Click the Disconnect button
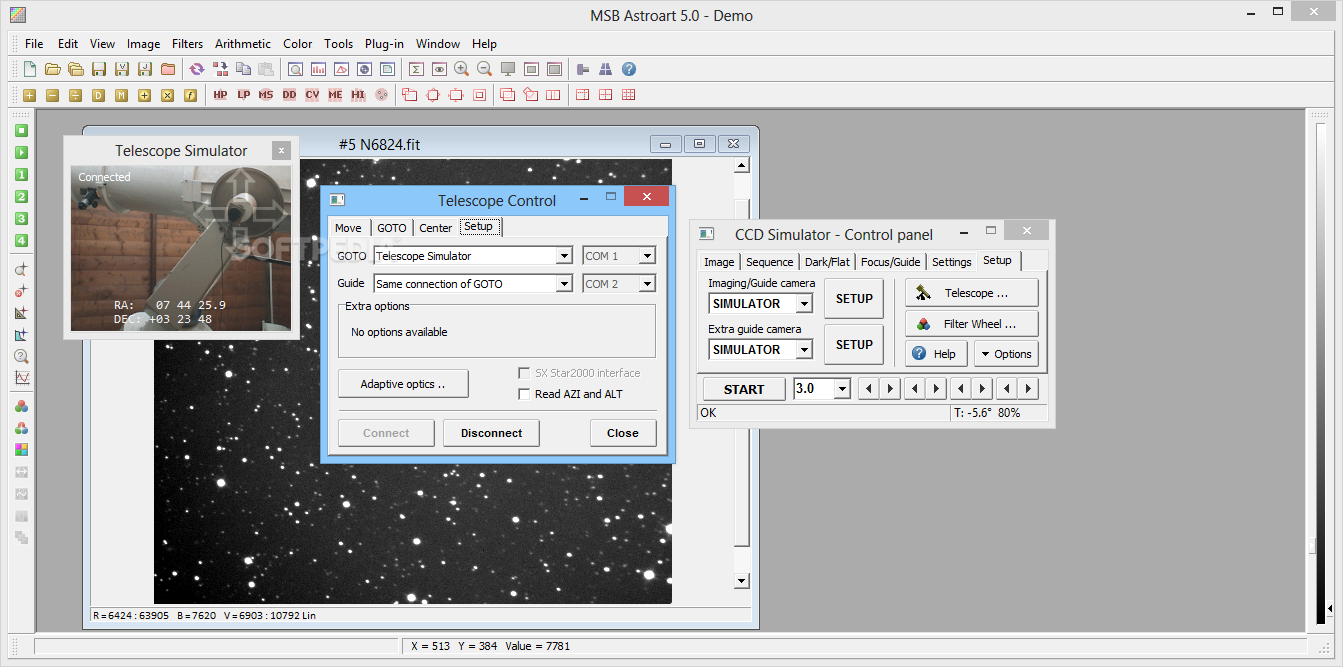 [491, 433]
